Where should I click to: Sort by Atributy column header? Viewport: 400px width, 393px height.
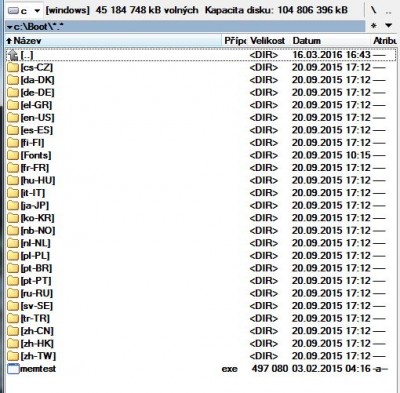tap(385, 41)
